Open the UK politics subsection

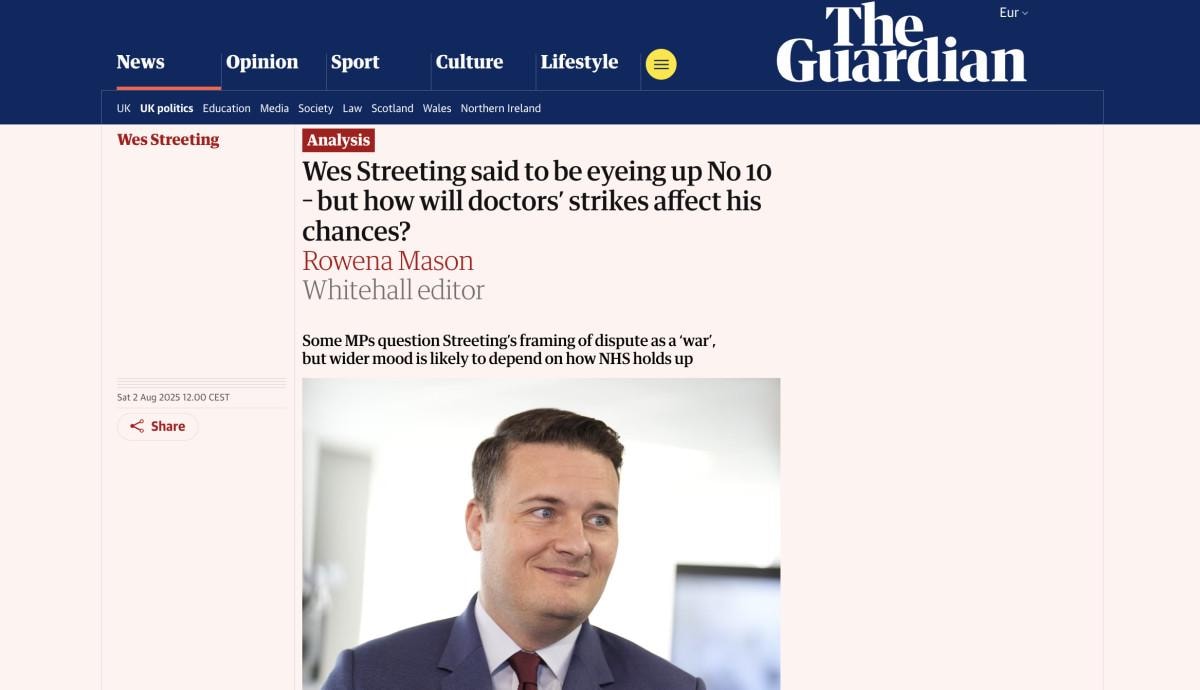tap(167, 108)
